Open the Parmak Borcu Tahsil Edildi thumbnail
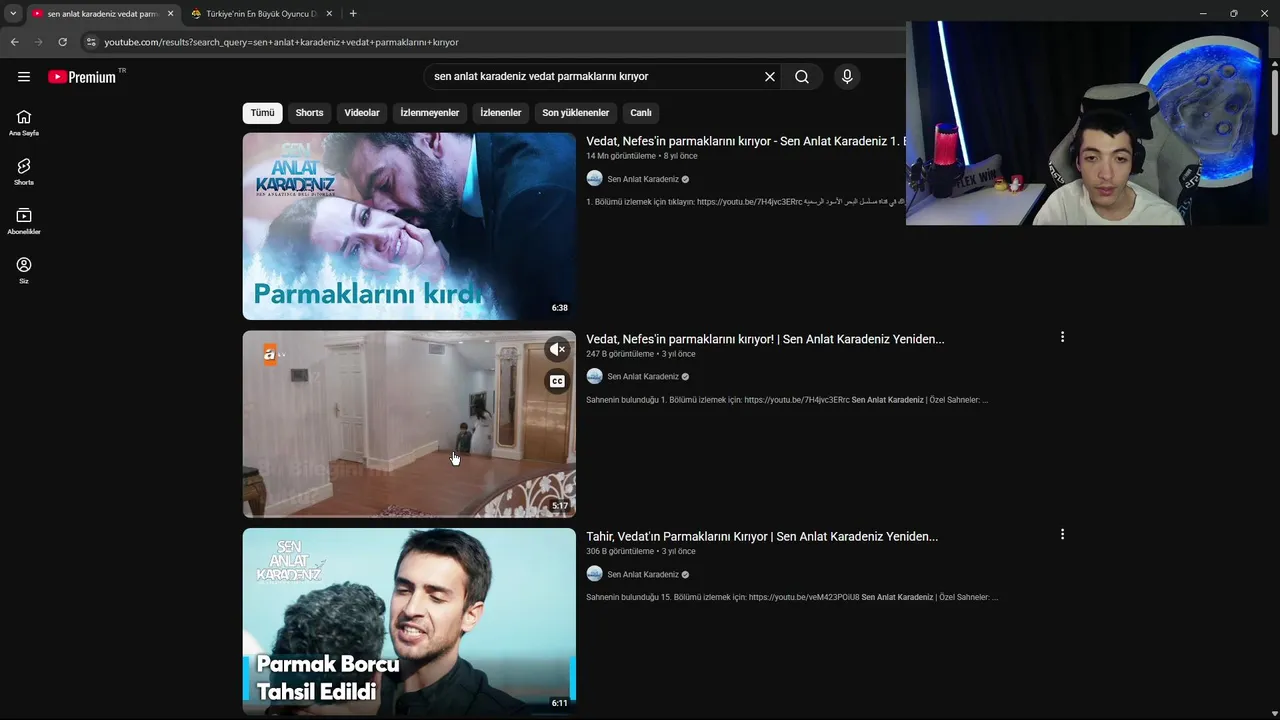The image size is (1280, 720). pyautogui.click(x=409, y=621)
